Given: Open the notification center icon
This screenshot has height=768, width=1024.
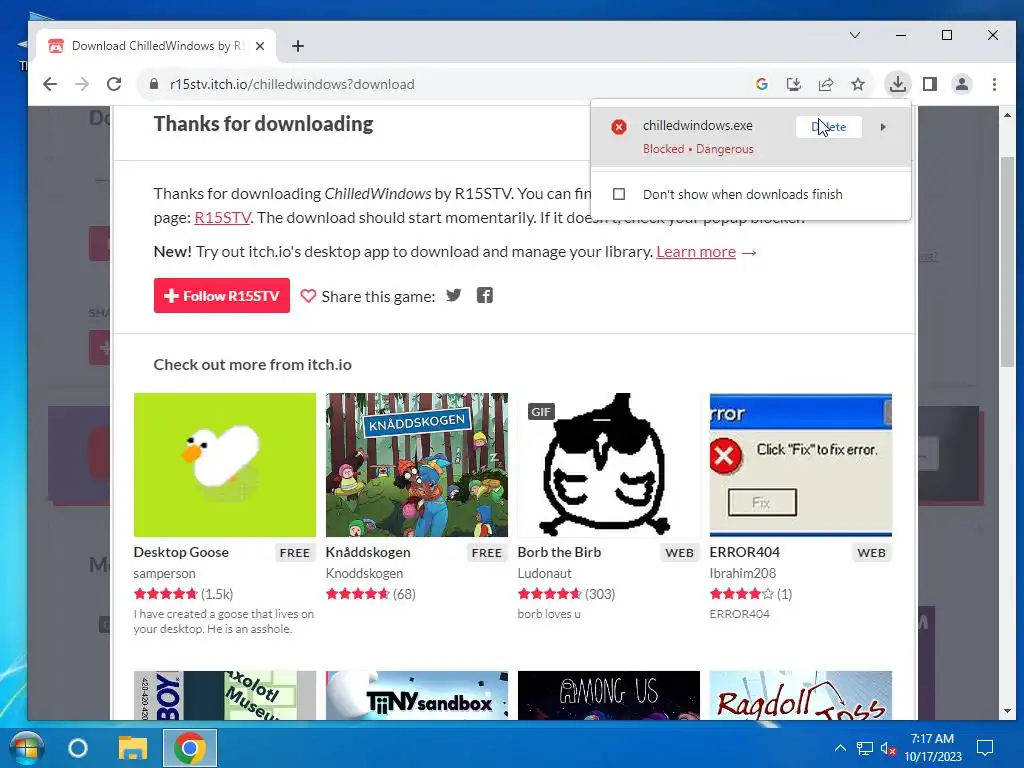Looking at the screenshot, I should pos(985,748).
